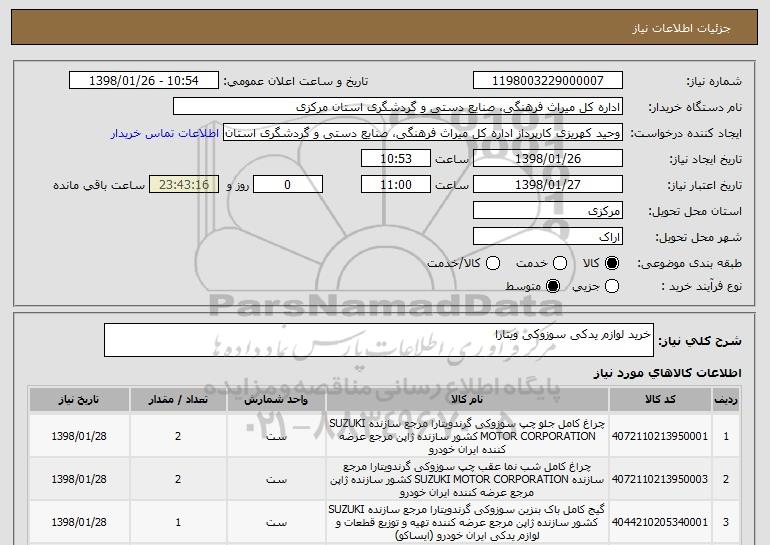This screenshot has width=770, height=545.
Task: Click the نام کالا column header
Action: pos(467,400)
